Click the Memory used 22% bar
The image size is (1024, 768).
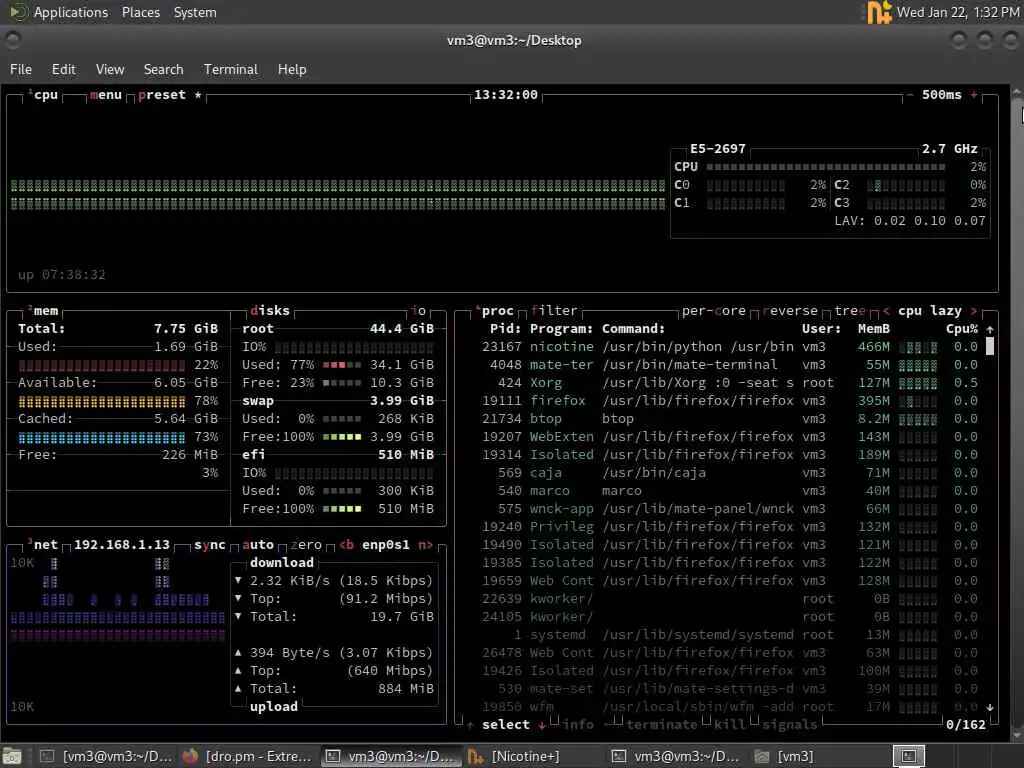102,365
